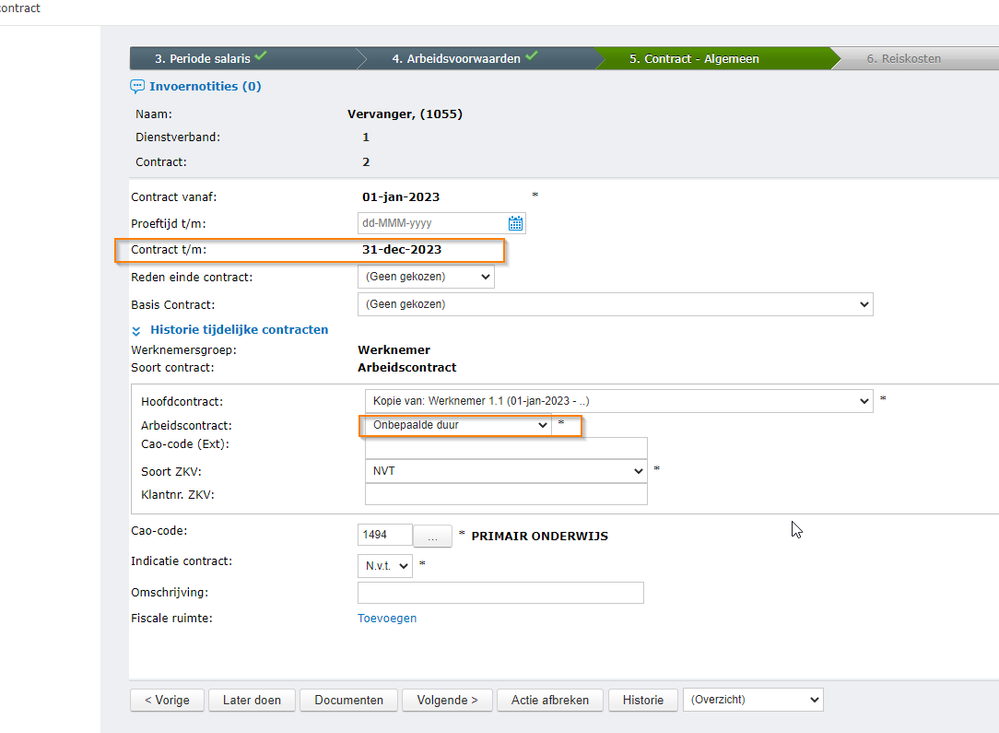The image size is (999, 733).
Task: Open the Soort ZKV dropdown
Action: tap(506, 470)
